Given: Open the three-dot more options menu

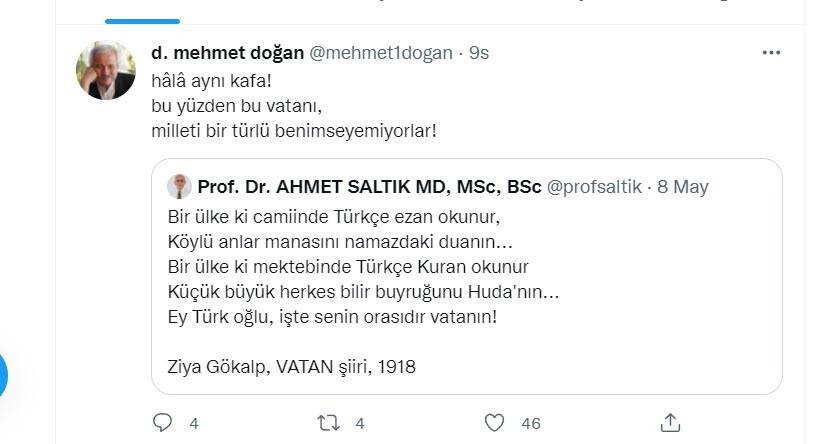Looking at the screenshot, I should 771,52.
